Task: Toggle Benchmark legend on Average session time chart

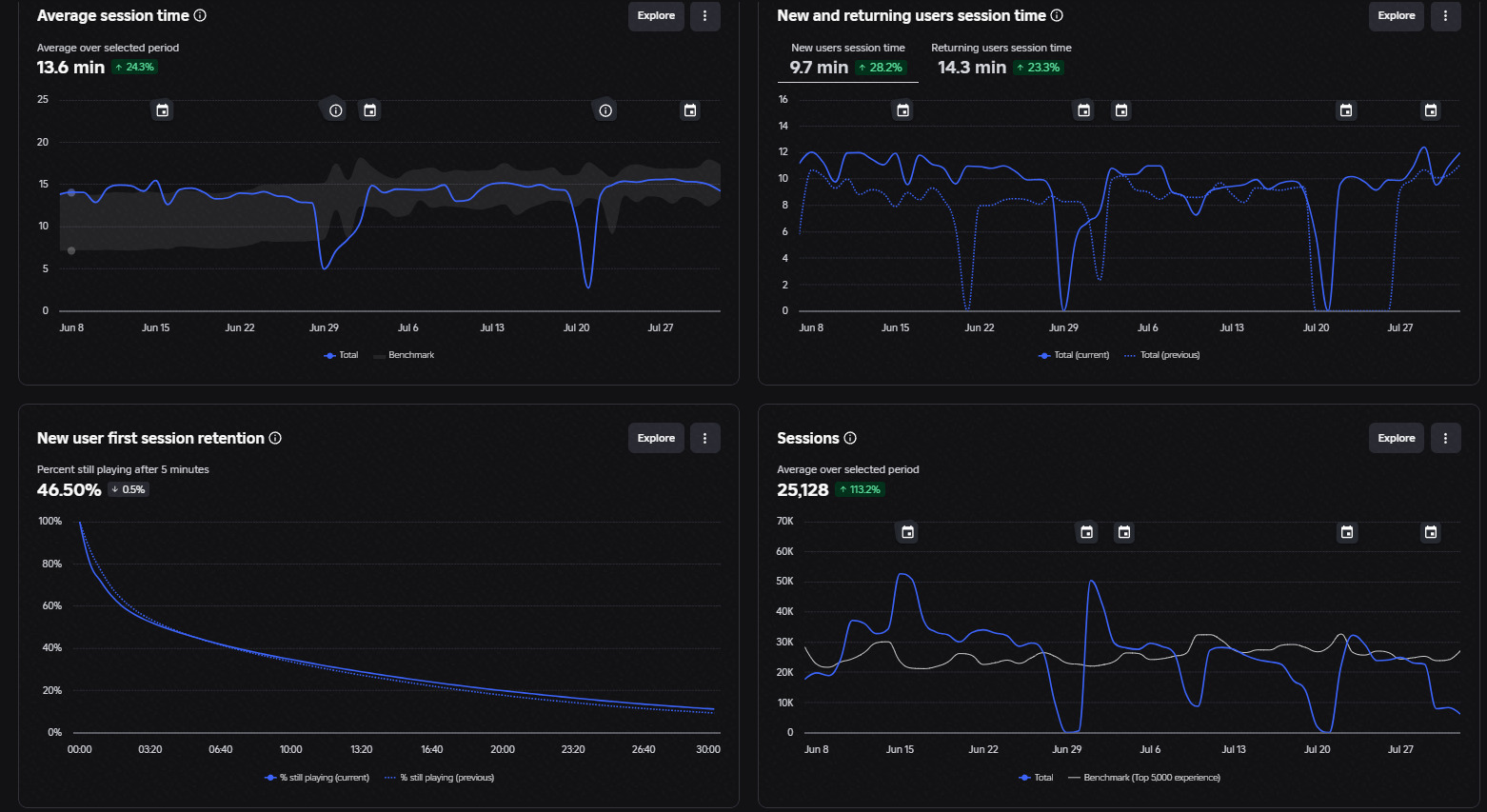Action: click(404, 355)
